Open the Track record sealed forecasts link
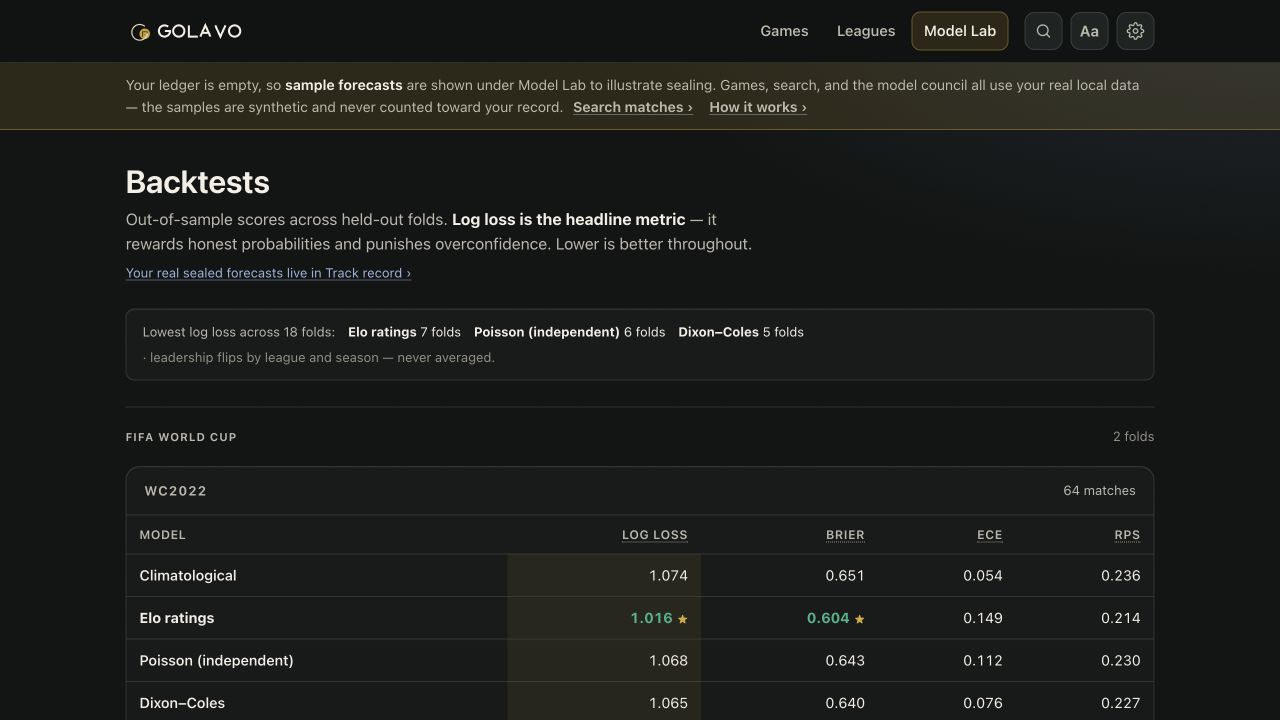 click(268, 273)
